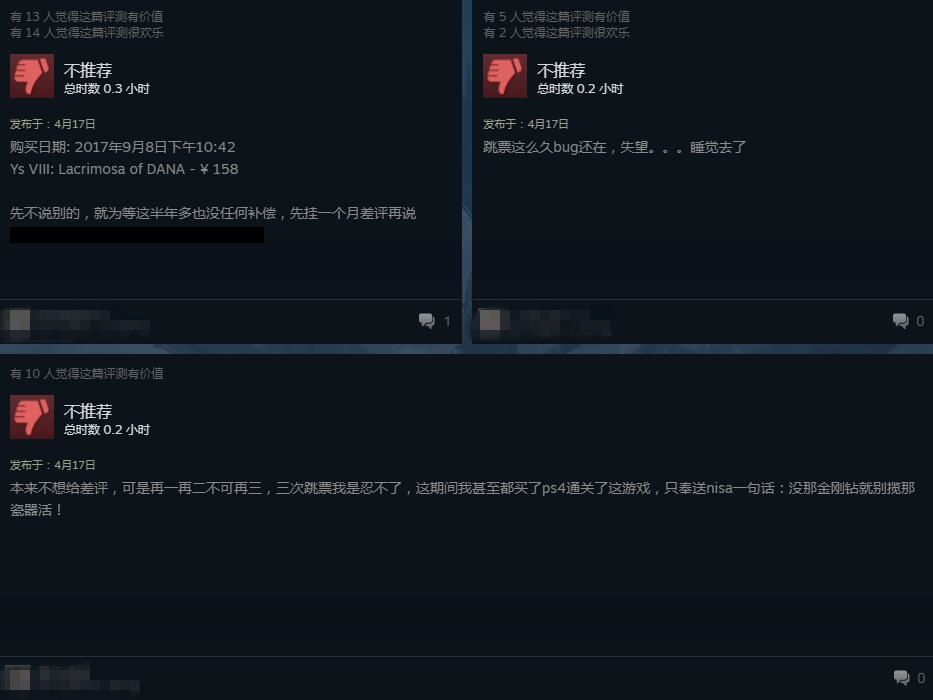Click review text 跳票这么久bug还在

614,147
